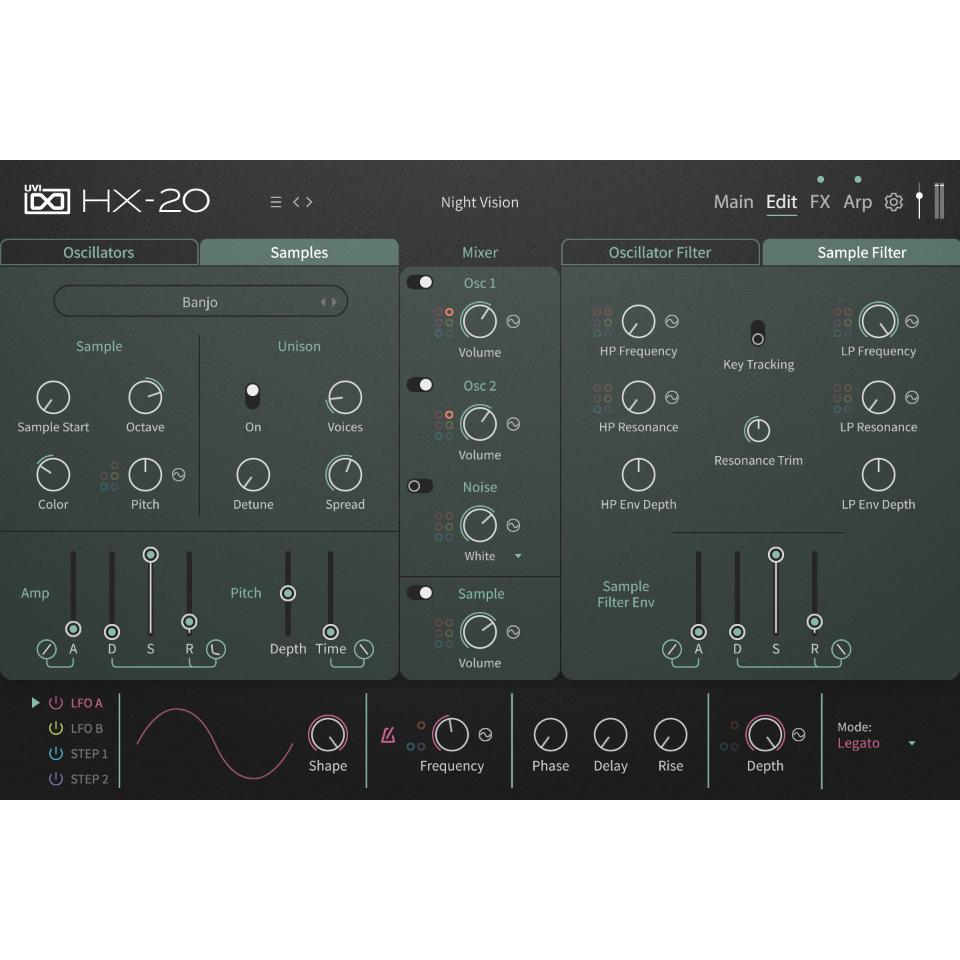Image resolution: width=960 pixels, height=960 pixels.
Task: Disable the Sample mixer switch
Action: tap(420, 593)
